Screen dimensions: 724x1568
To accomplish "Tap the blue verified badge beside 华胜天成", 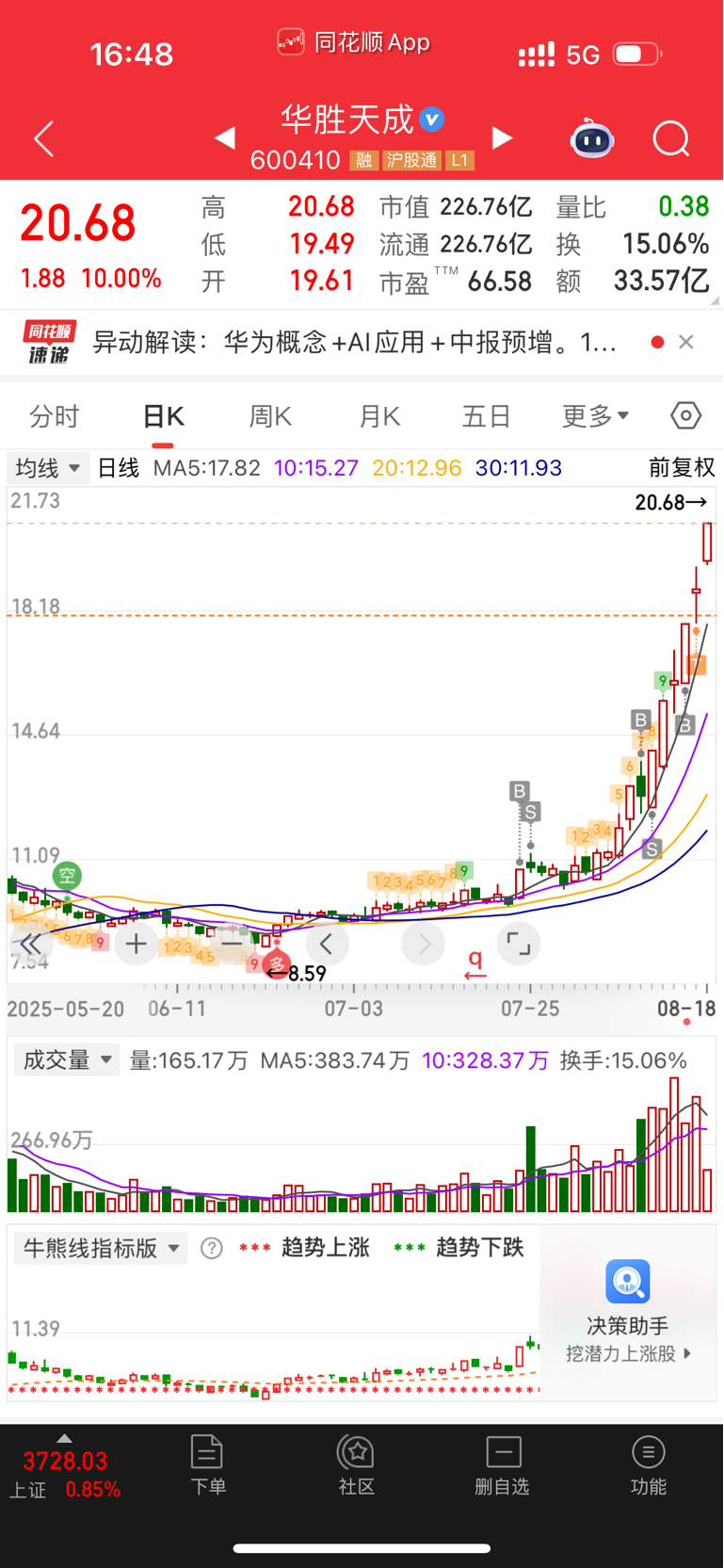I will [x=432, y=120].
